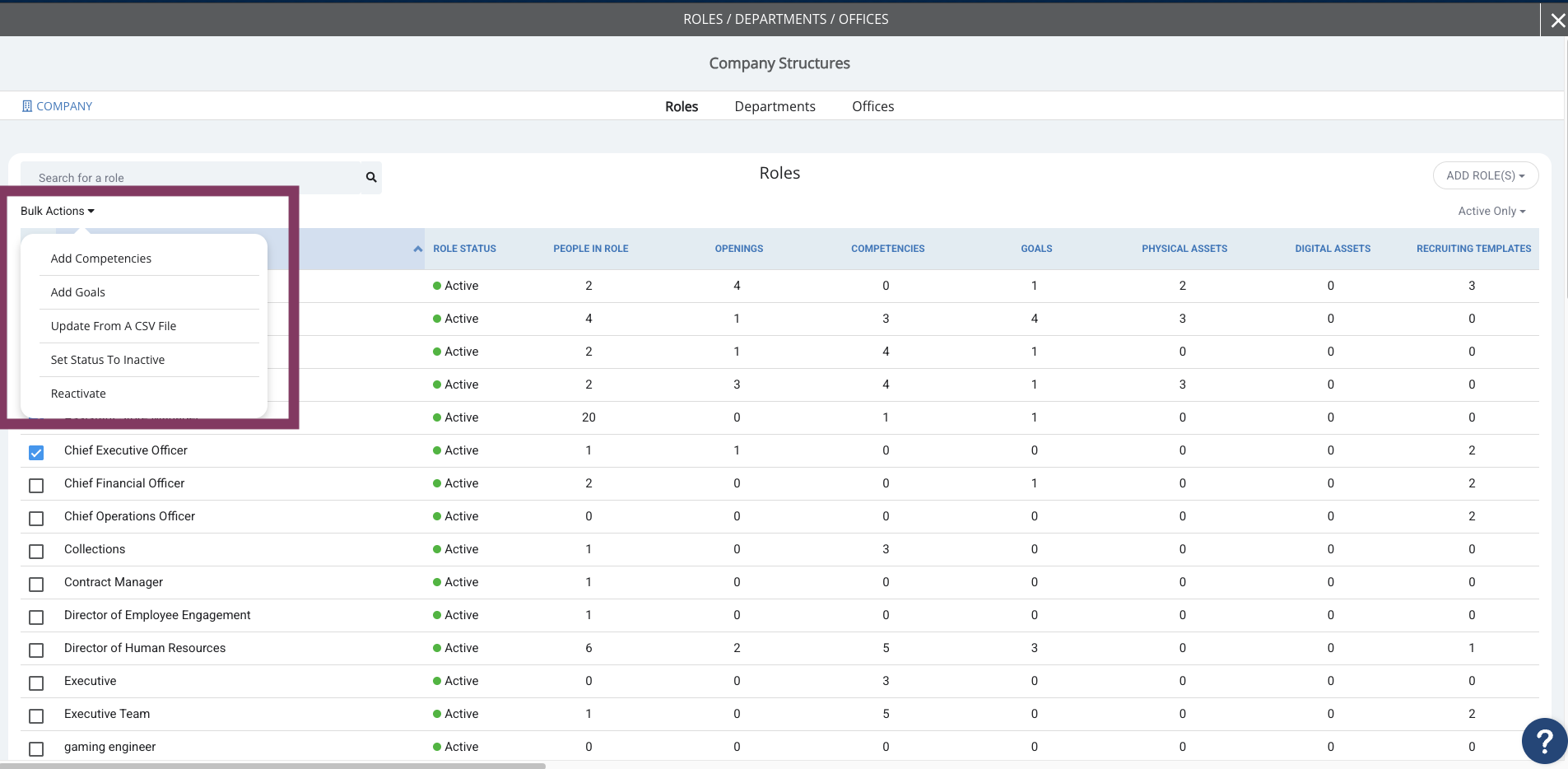Click the Company building icon
Image resolution: width=1568 pixels, height=769 pixels.
tap(27, 106)
